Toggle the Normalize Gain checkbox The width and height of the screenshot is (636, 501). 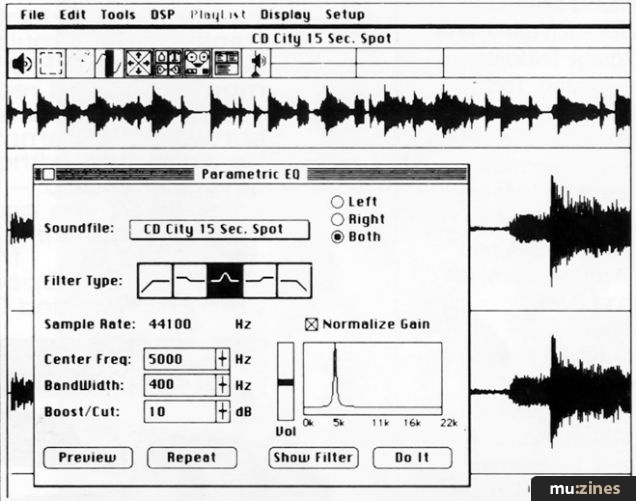pos(312,324)
